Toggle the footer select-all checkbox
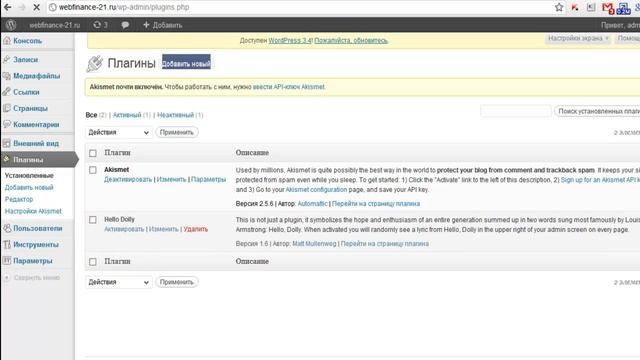The image size is (640, 360). pyautogui.click(x=93, y=262)
